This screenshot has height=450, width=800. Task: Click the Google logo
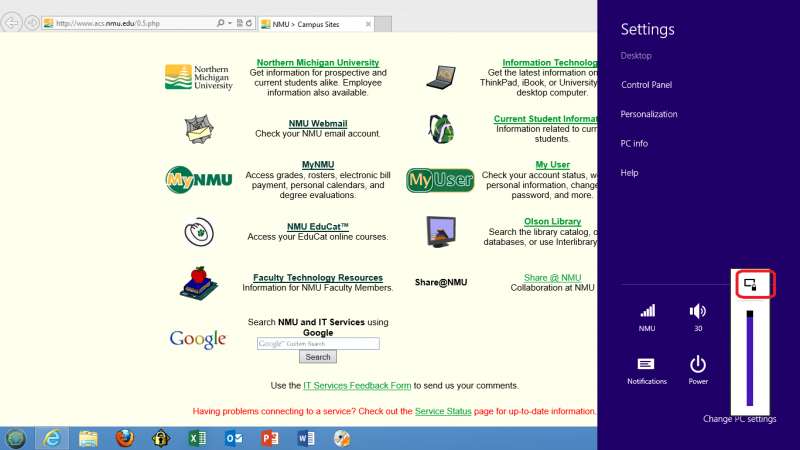pyautogui.click(x=198, y=339)
